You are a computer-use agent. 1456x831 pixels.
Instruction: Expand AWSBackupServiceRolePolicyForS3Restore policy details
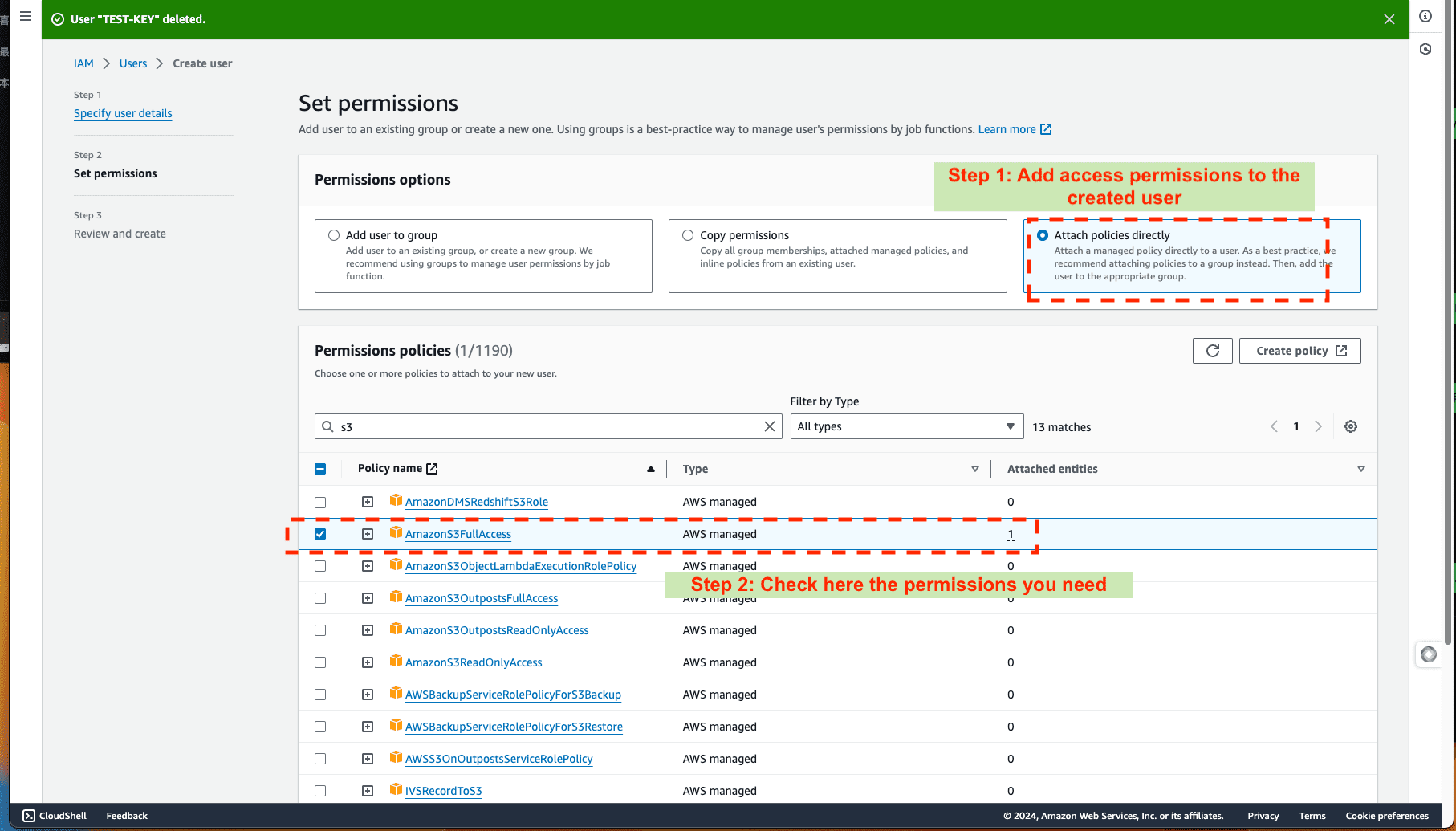(x=368, y=727)
